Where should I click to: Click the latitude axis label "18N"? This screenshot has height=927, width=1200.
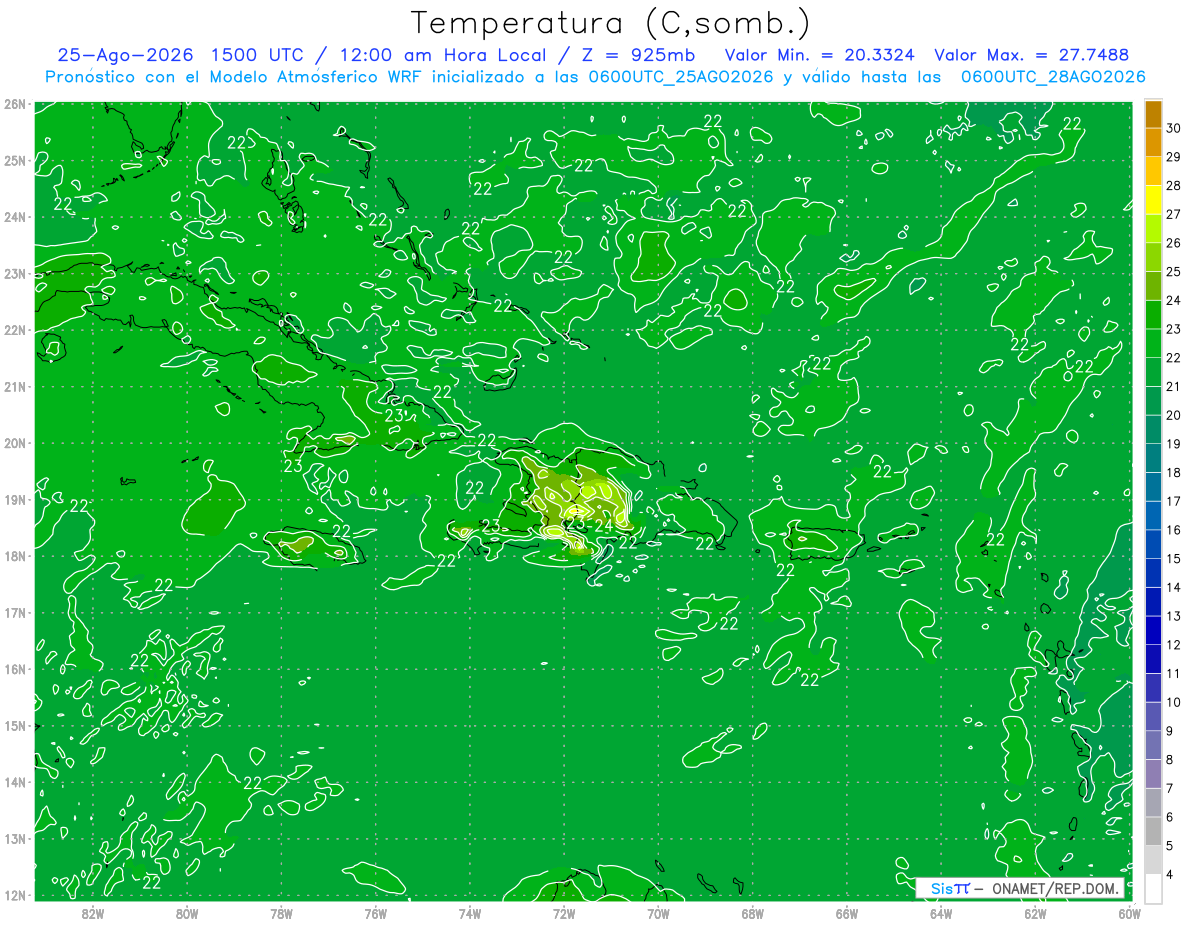(15, 556)
